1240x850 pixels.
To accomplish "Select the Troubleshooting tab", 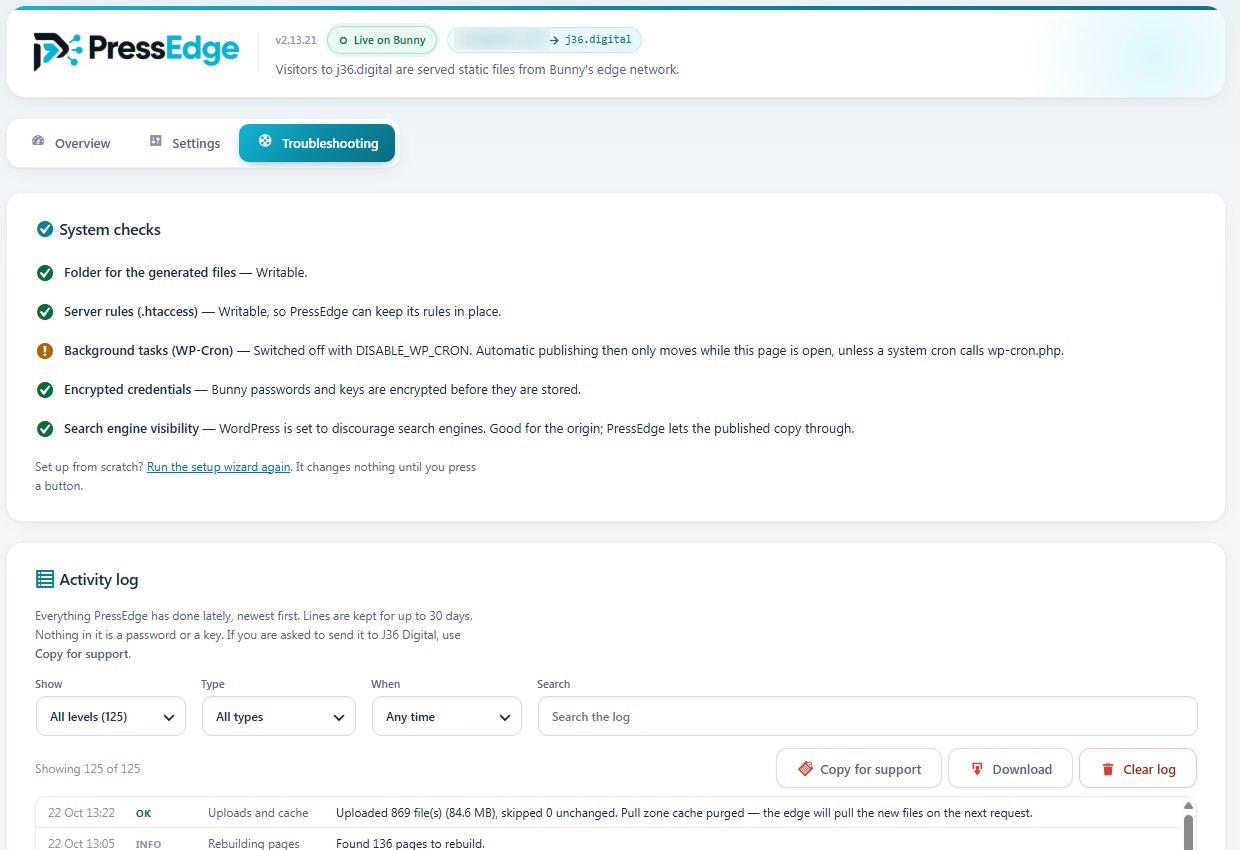I will (x=317, y=143).
